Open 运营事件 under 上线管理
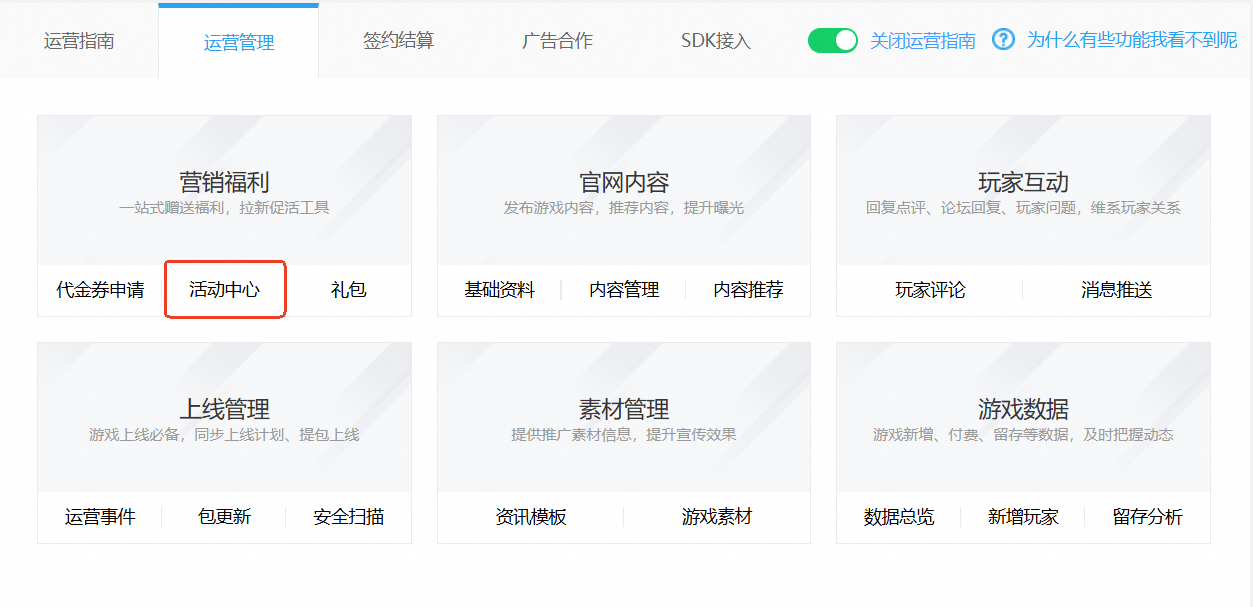Screen dimensions: 1253x607 (100, 517)
